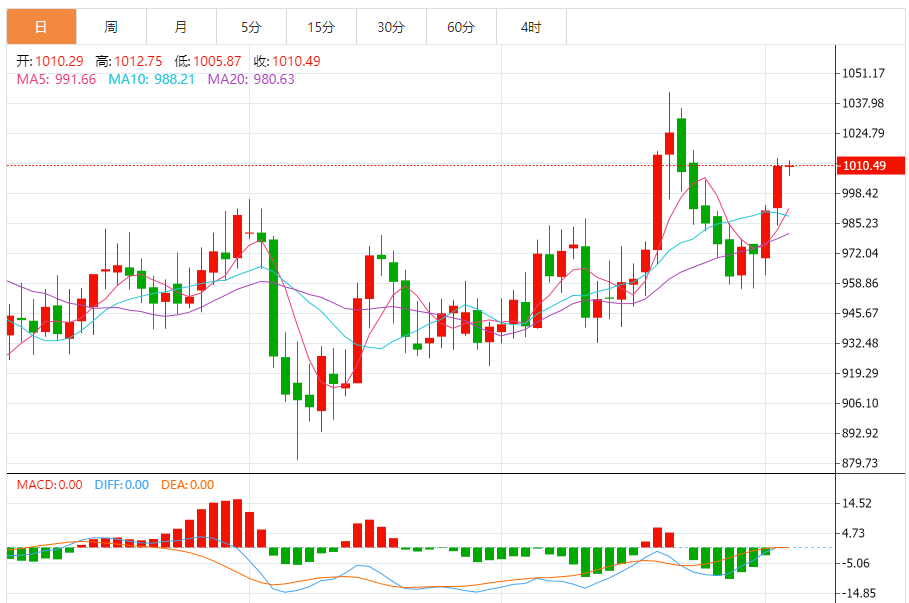909x603 pixels.
Task: Click the 892.92 price axis label
Action: click(860, 433)
